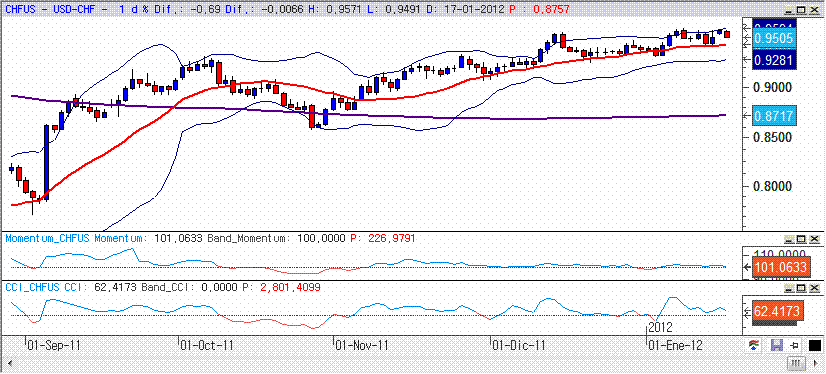Maximize the CCI indicator pane
The height and width of the screenshot is (374, 826).
(x=801, y=288)
